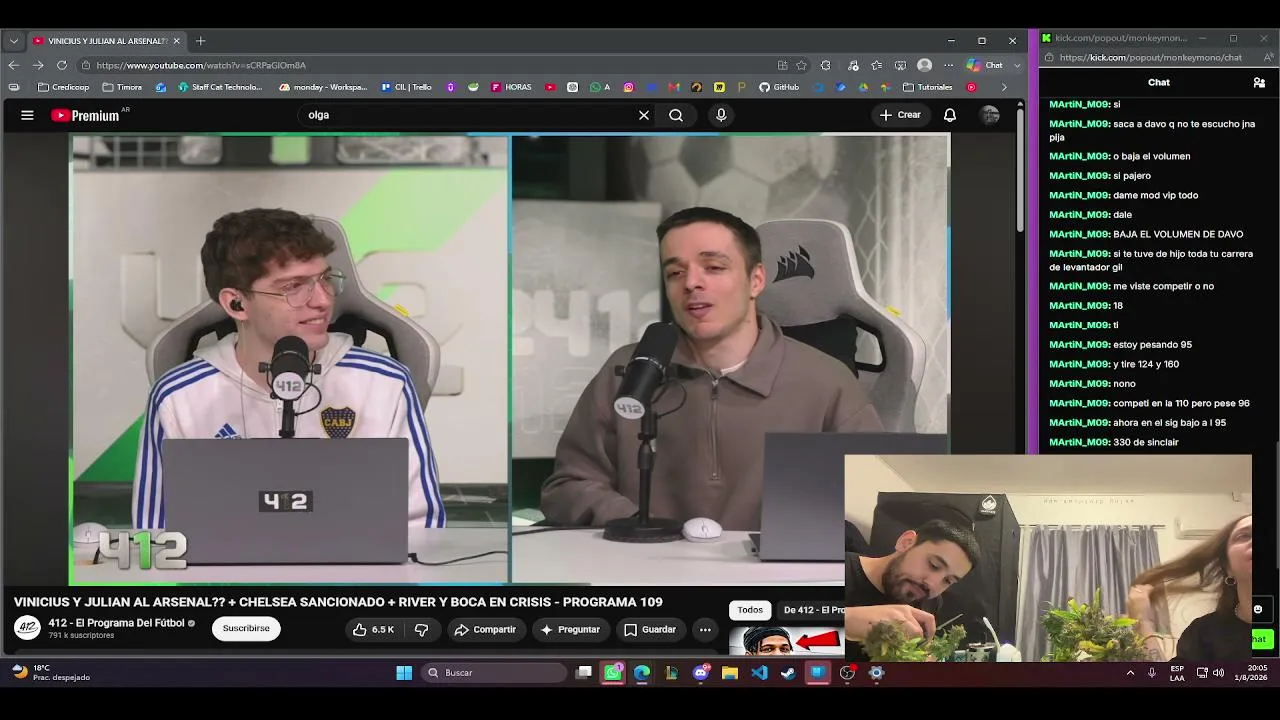Open more video actions menu
The image size is (1280, 720).
click(705, 630)
